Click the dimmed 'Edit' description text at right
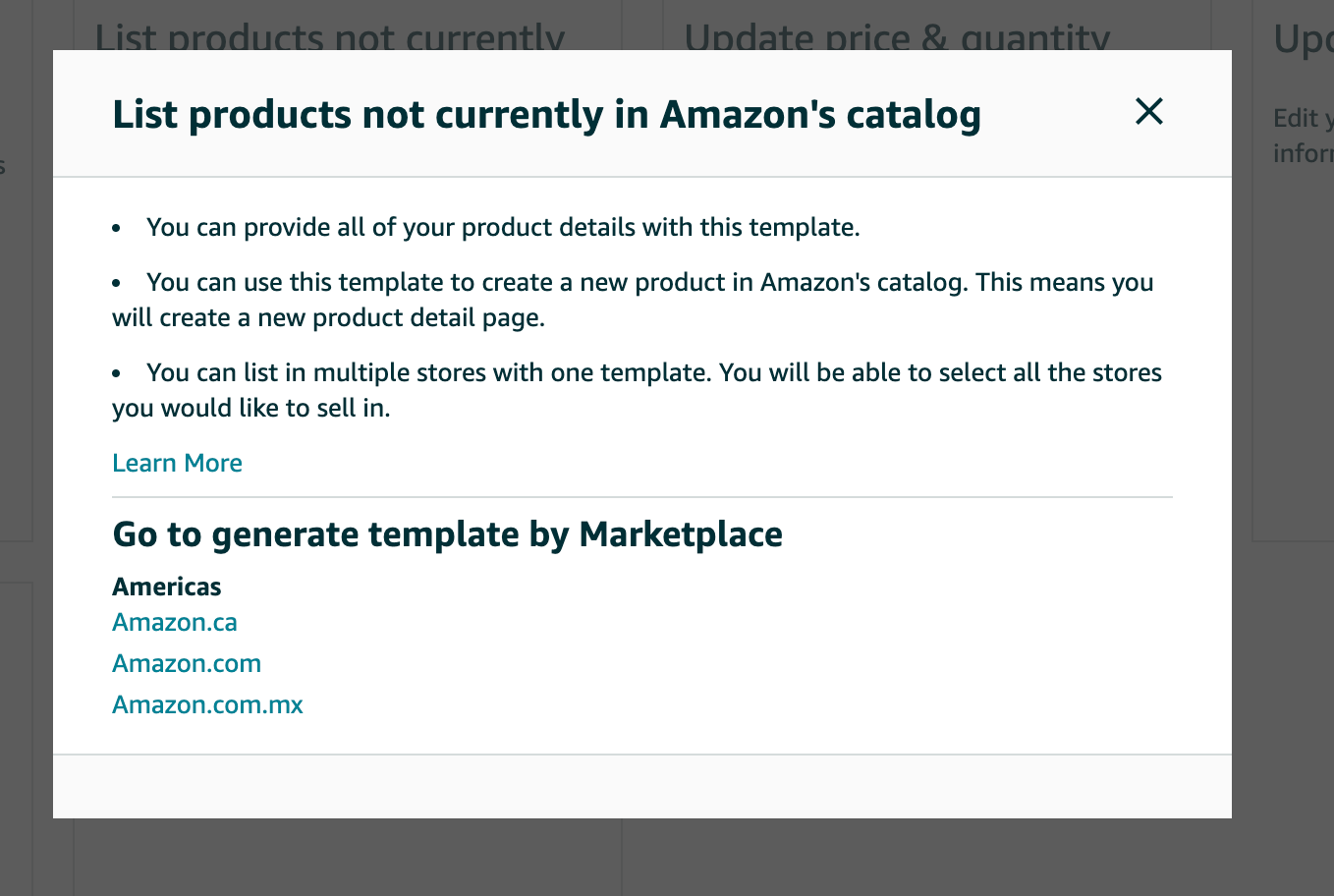 [x=1303, y=136]
